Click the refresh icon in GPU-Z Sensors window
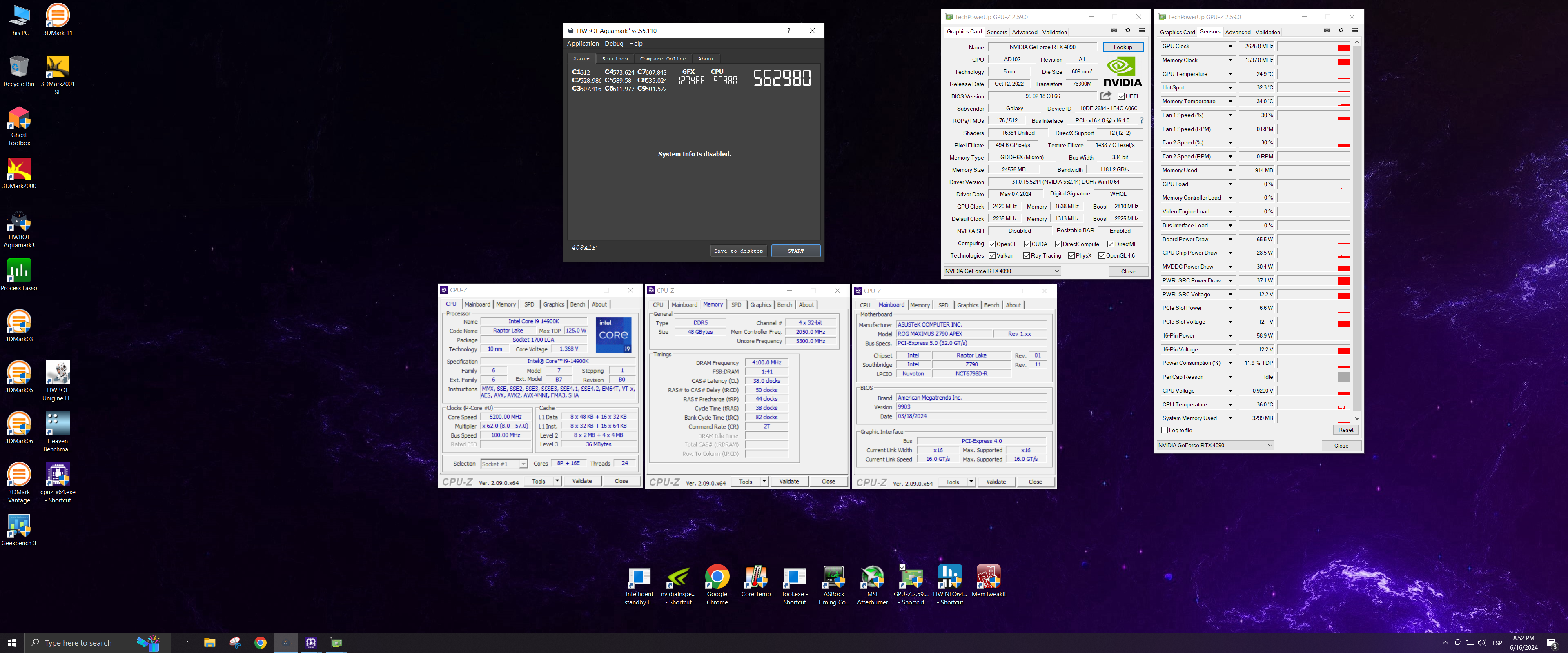1568x653 pixels. click(1340, 31)
